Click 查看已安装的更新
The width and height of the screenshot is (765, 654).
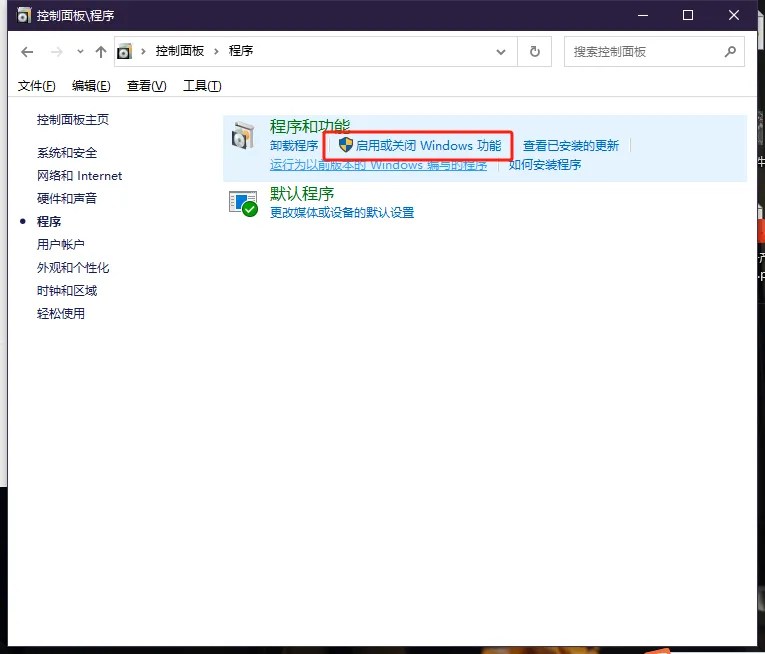(x=571, y=145)
